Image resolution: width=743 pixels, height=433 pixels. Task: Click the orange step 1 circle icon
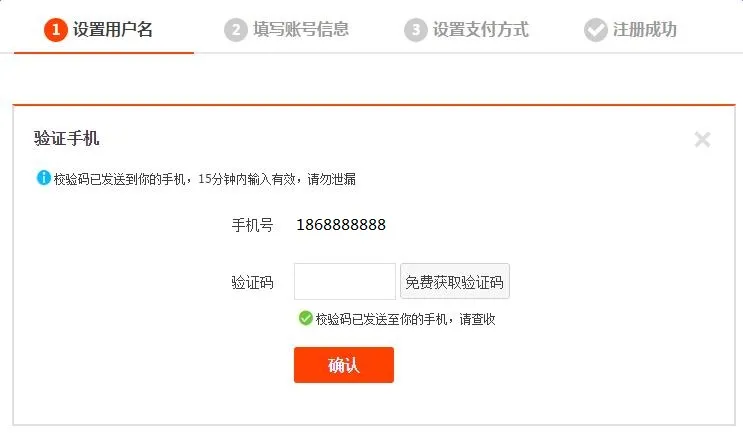pos(55,30)
